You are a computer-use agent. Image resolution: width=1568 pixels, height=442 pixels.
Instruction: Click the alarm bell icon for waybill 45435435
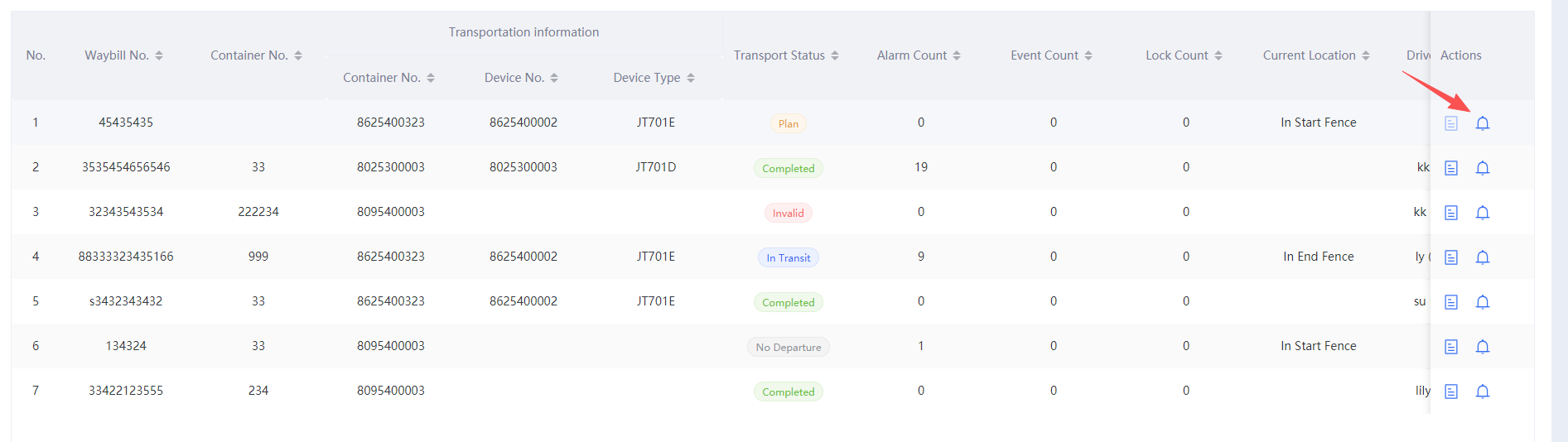1483,123
